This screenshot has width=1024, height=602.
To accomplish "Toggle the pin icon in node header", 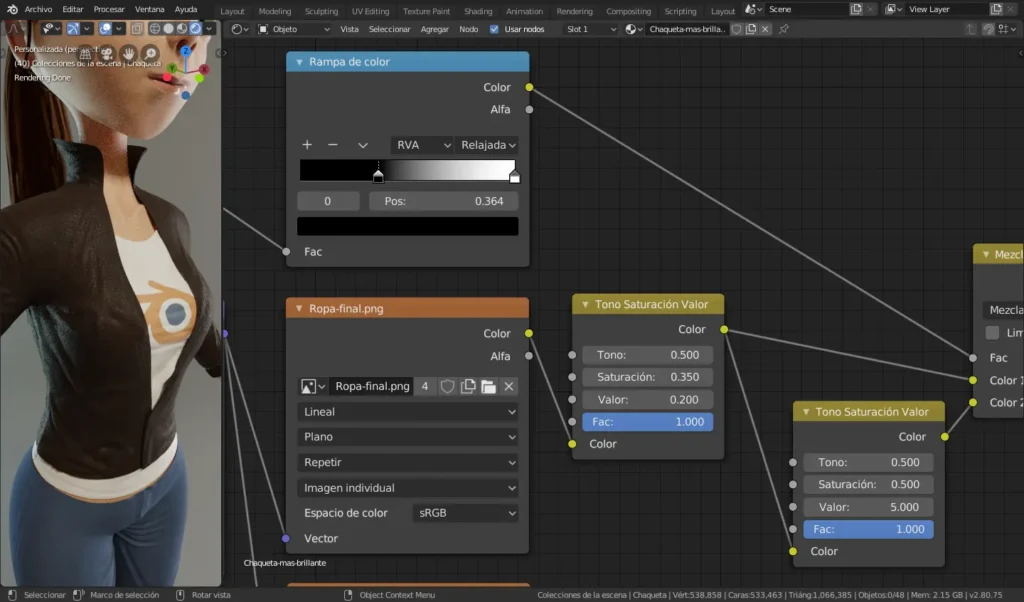I will [x=784, y=29].
